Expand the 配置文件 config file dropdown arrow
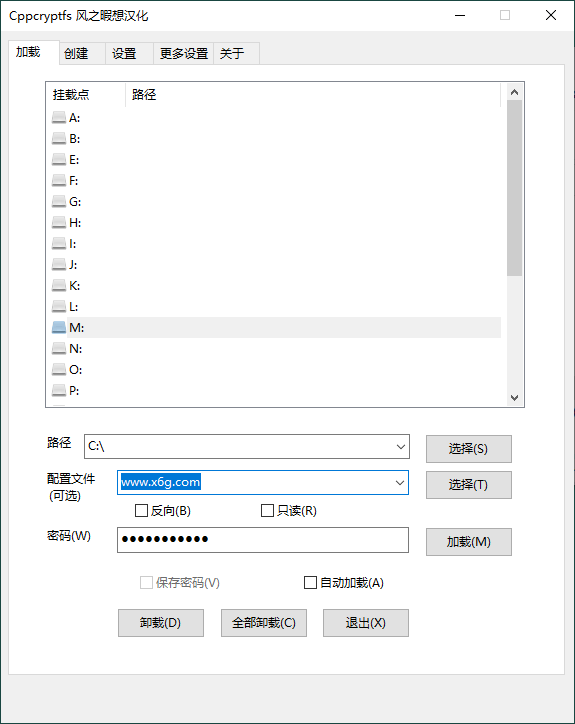 (399, 483)
